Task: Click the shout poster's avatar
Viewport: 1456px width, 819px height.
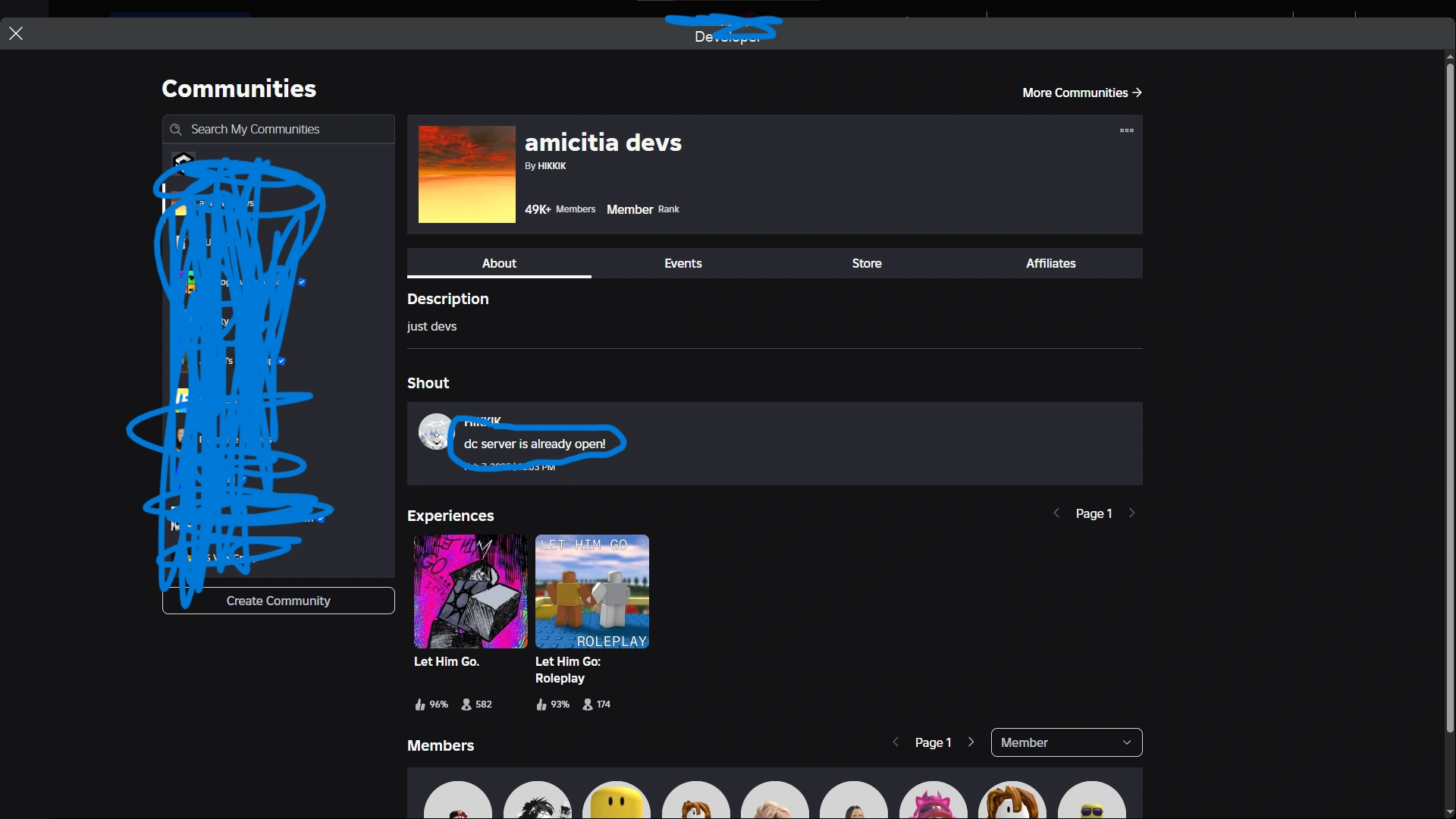Action: [435, 431]
